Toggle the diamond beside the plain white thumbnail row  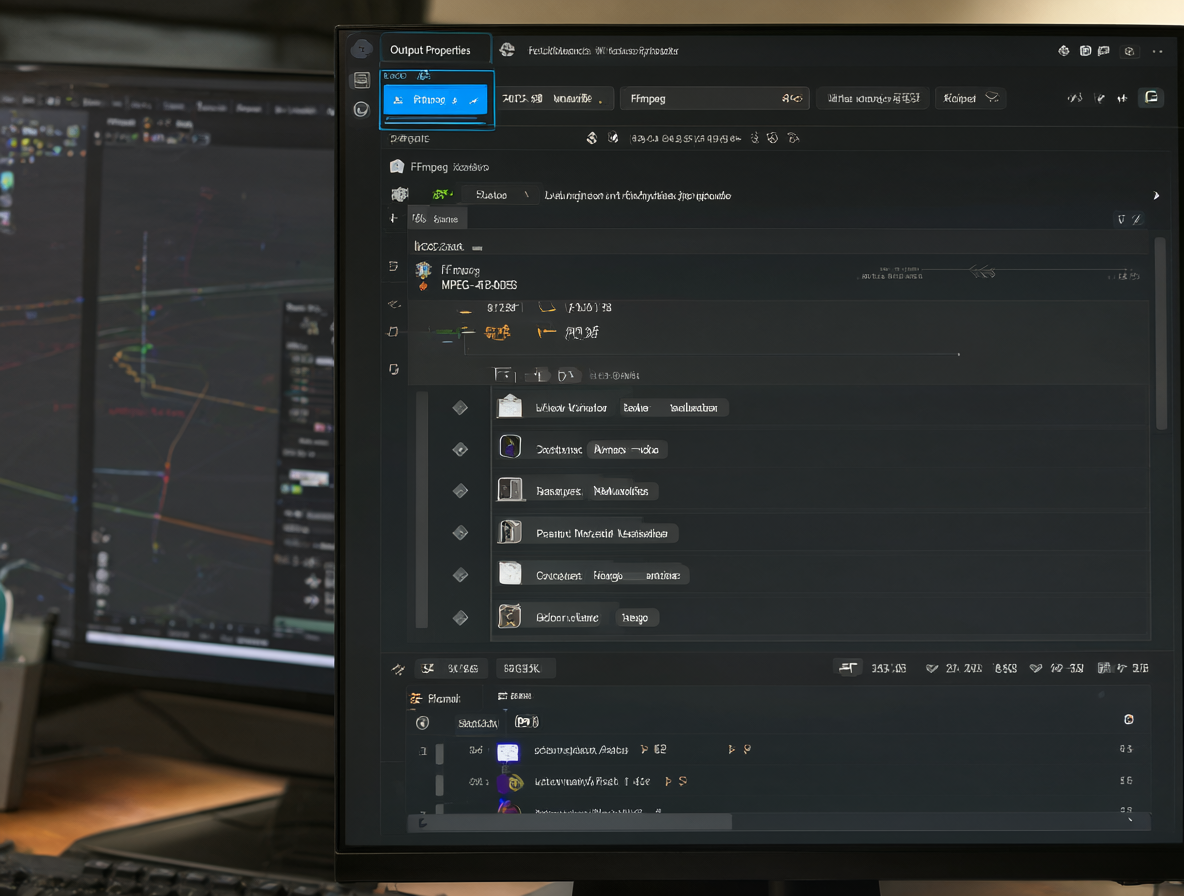coord(460,575)
